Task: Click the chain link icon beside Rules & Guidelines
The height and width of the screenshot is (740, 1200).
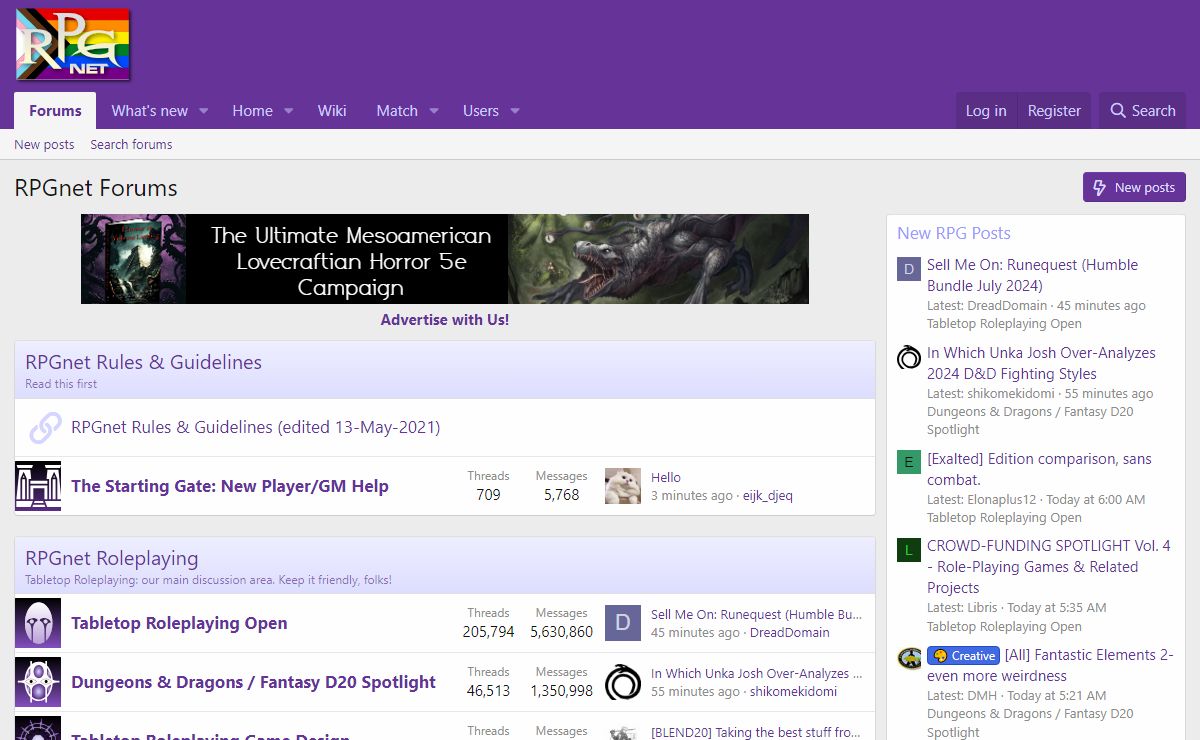Action: click(45, 428)
